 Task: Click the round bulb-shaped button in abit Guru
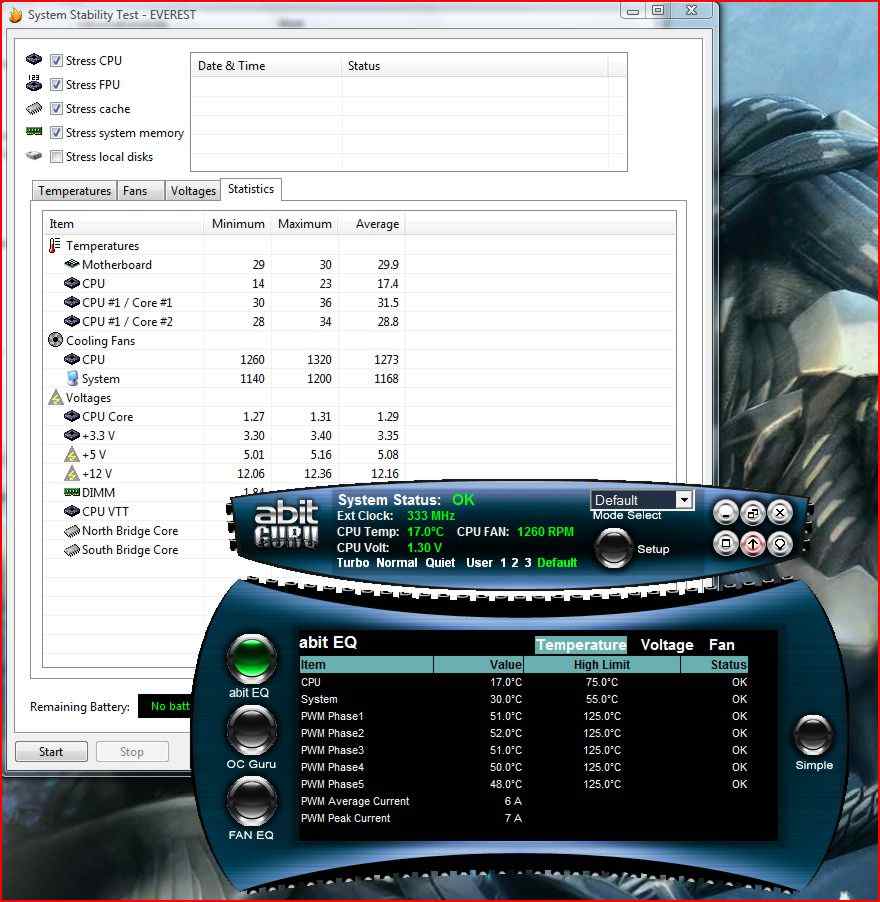click(x=780, y=544)
